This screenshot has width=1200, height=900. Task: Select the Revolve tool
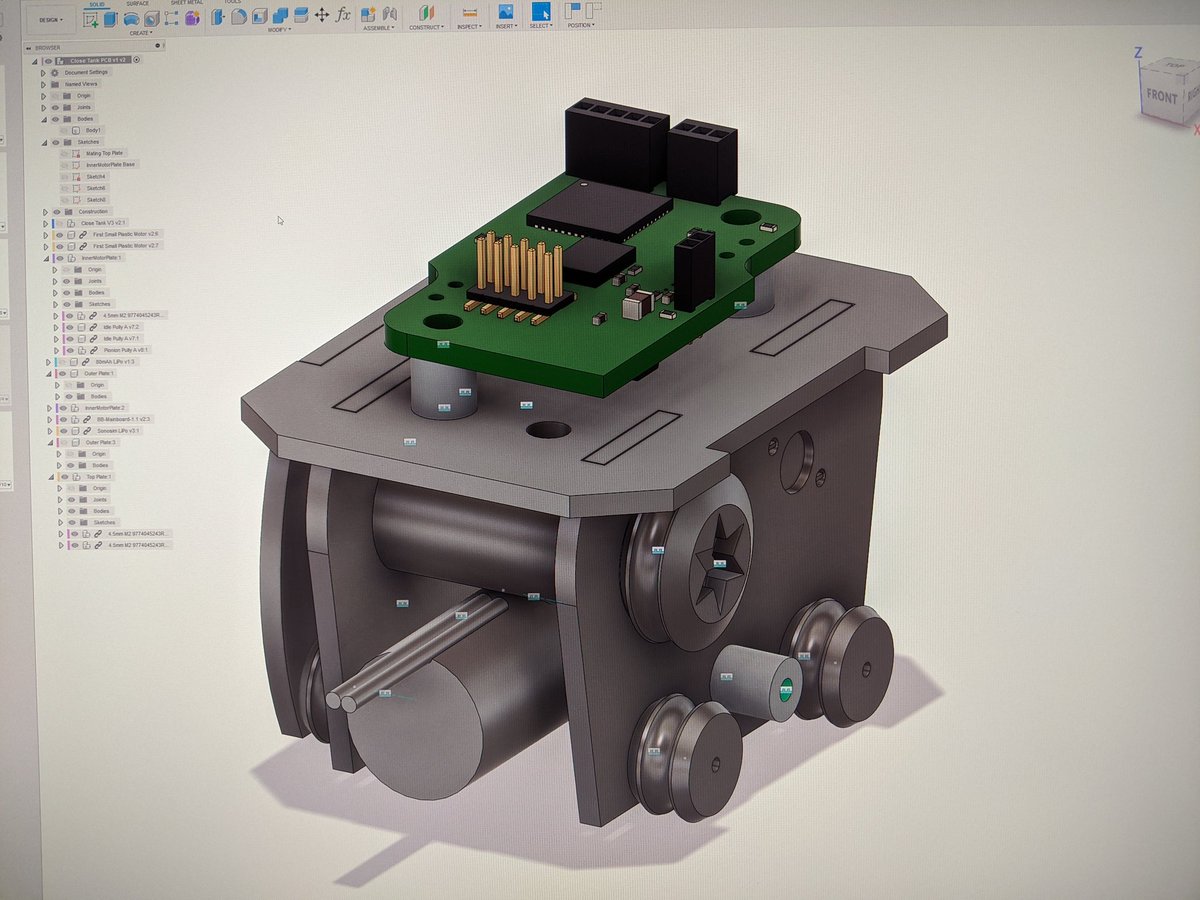click(x=131, y=19)
